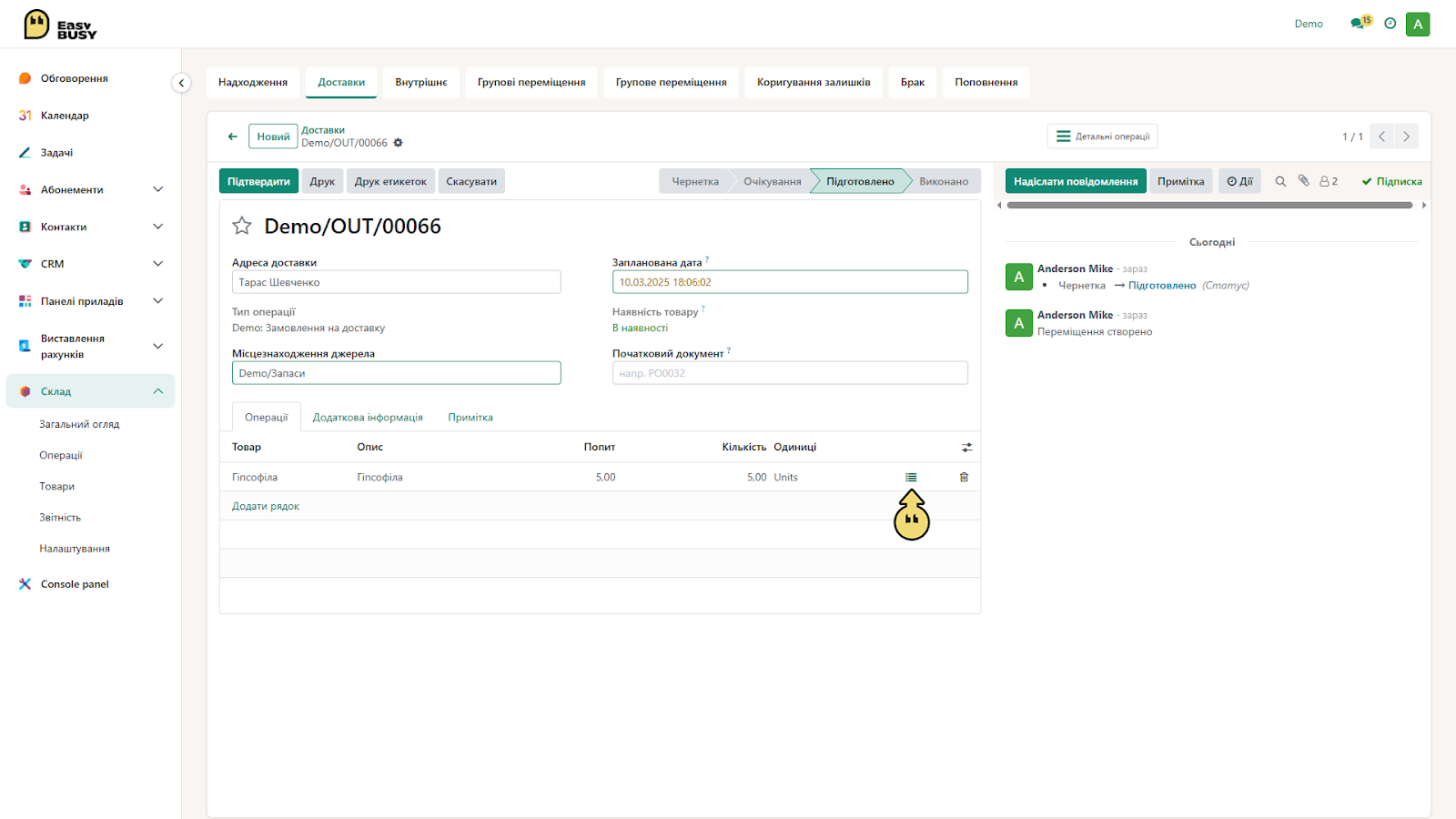Go to previous record arrow
This screenshot has height=819, width=1456.
1381,136
